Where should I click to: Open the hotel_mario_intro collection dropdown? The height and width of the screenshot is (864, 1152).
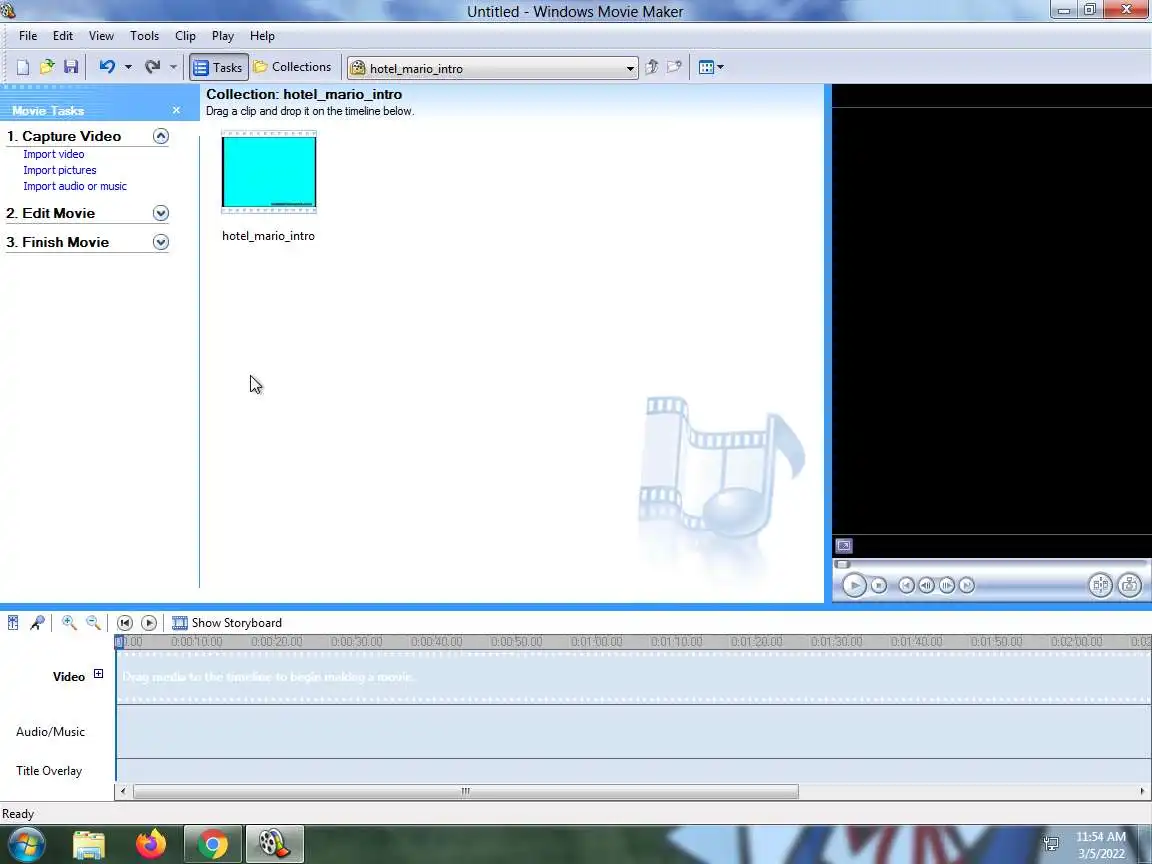coord(492,68)
